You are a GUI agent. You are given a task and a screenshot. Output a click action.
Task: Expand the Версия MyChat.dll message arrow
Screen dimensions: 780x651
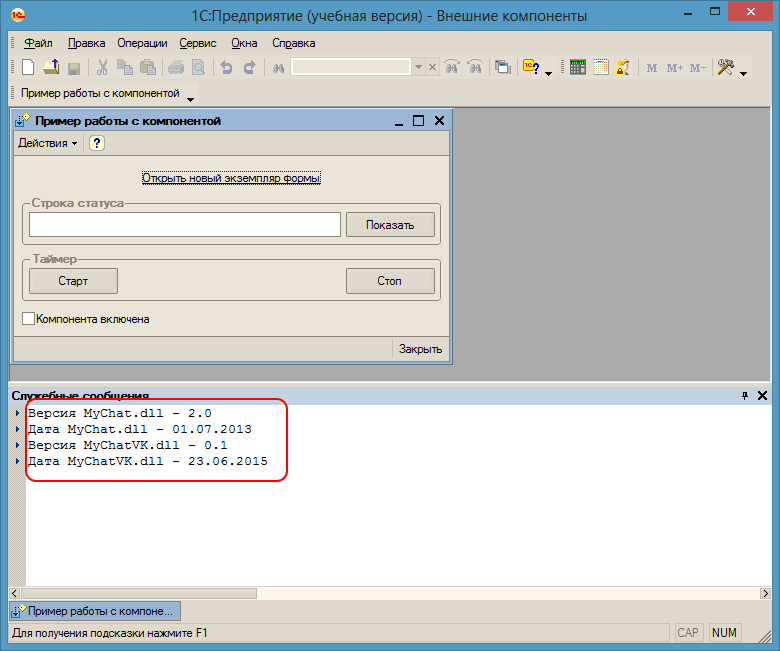pyautogui.click(x=17, y=413)
